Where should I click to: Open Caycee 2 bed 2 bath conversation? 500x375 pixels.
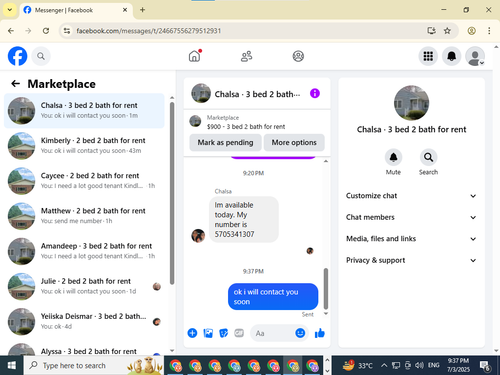[x=84, y=181]
